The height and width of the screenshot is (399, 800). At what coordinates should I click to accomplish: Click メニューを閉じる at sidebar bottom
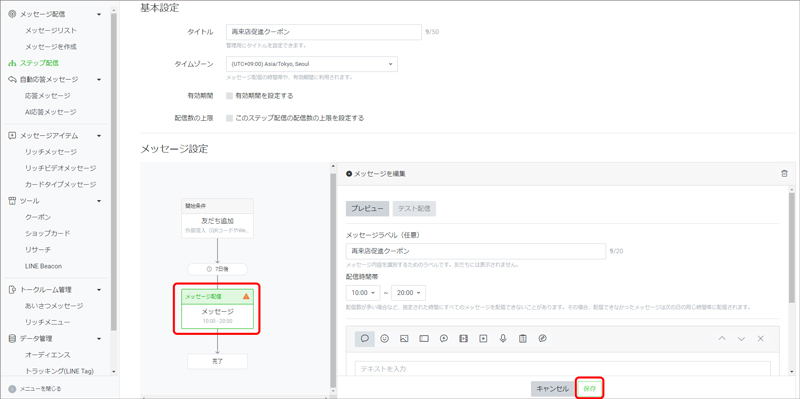[x=40, y=389]
